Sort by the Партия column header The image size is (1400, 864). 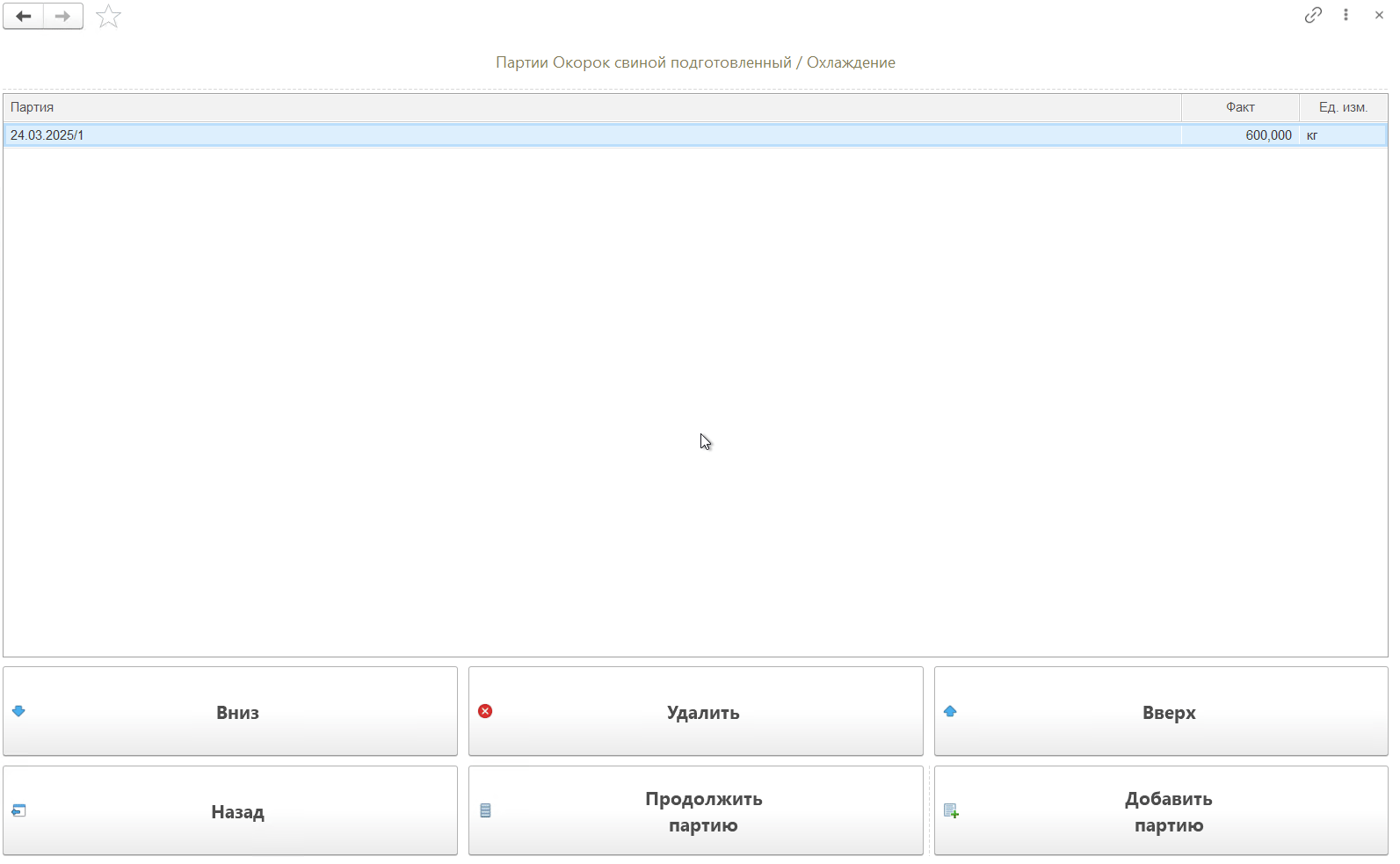click(591, 107)
